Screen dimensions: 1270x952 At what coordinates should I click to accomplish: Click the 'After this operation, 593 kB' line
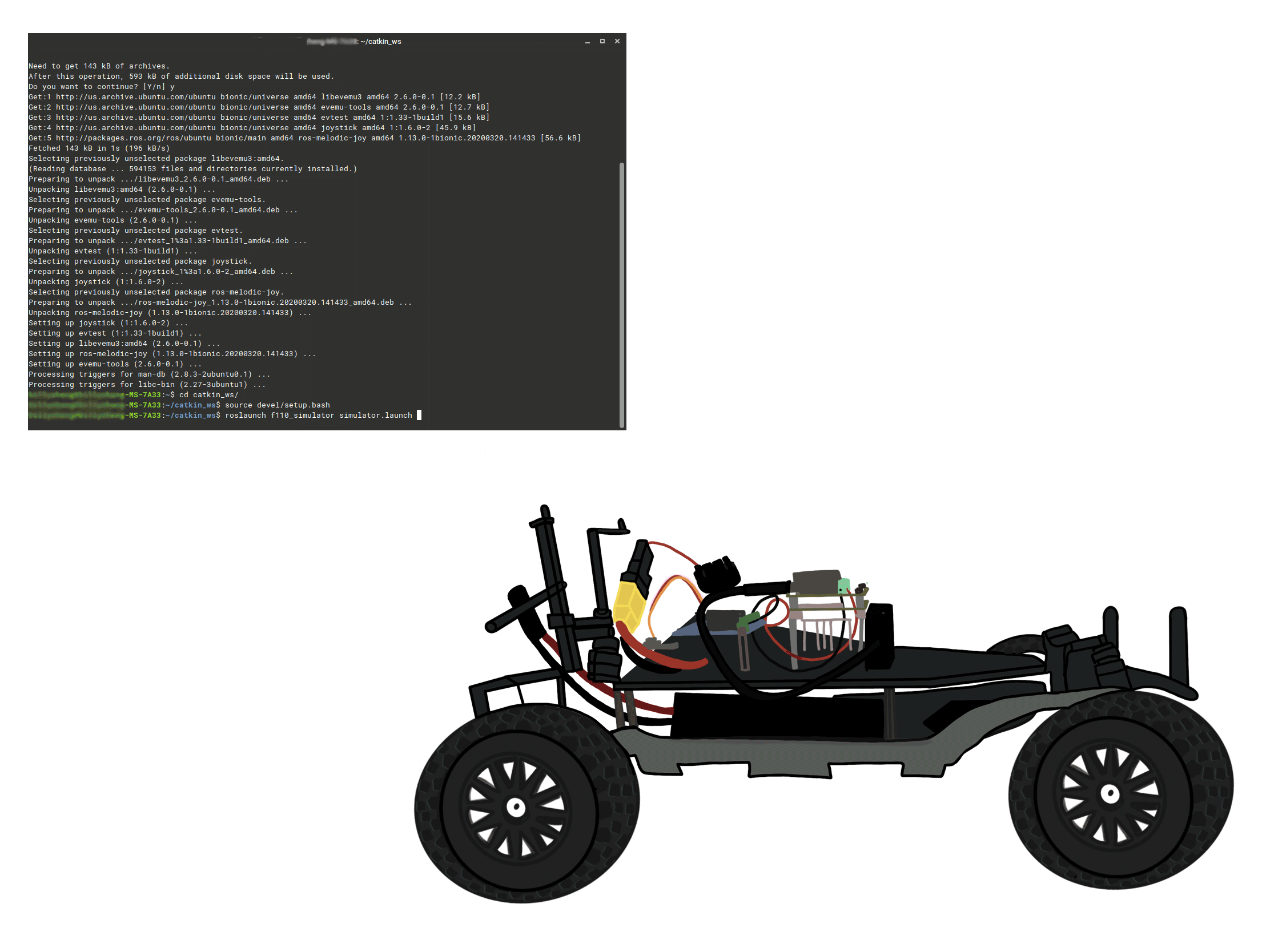181,76
